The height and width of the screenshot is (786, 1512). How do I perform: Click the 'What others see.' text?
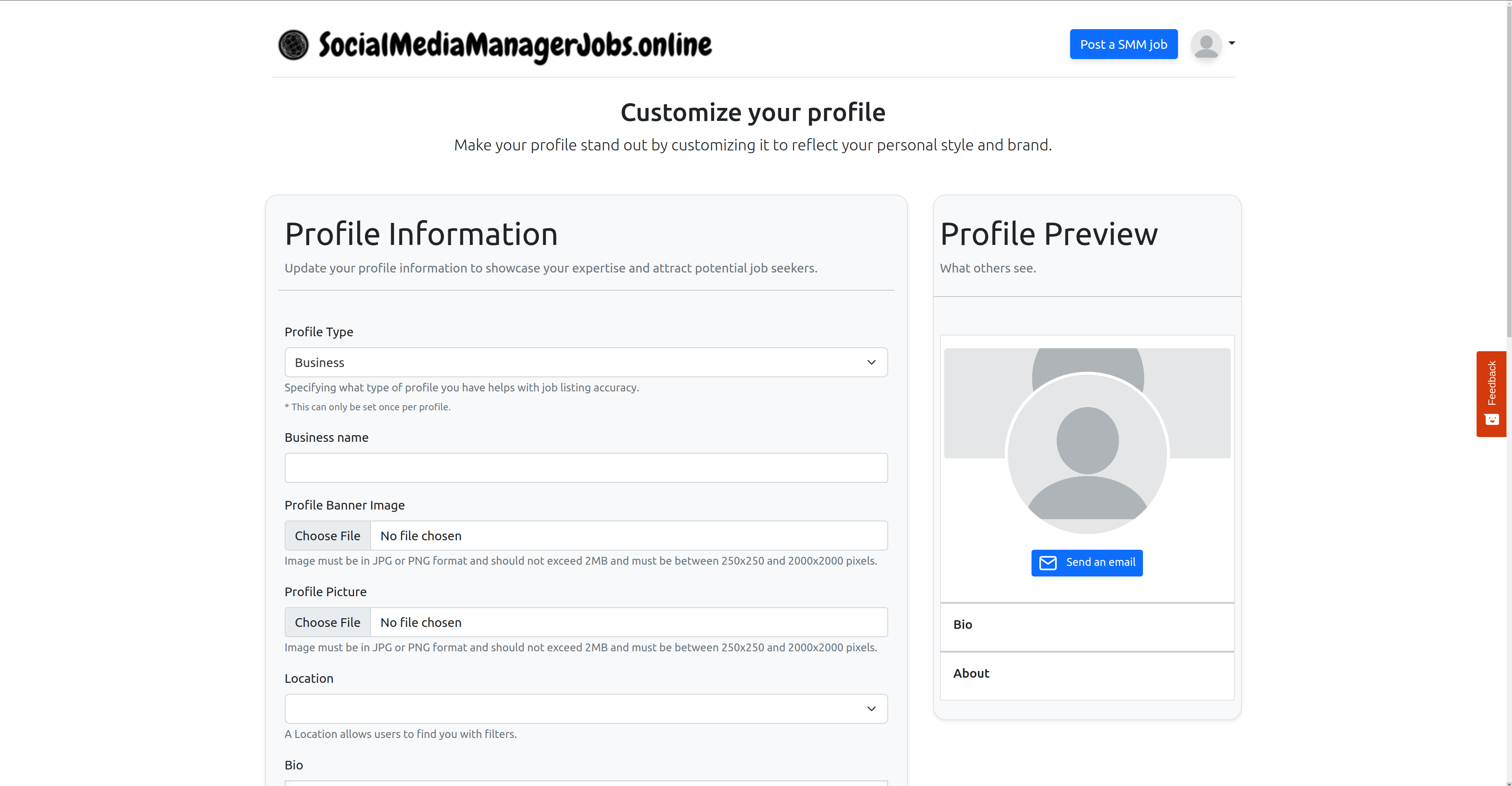coord(988,268)
